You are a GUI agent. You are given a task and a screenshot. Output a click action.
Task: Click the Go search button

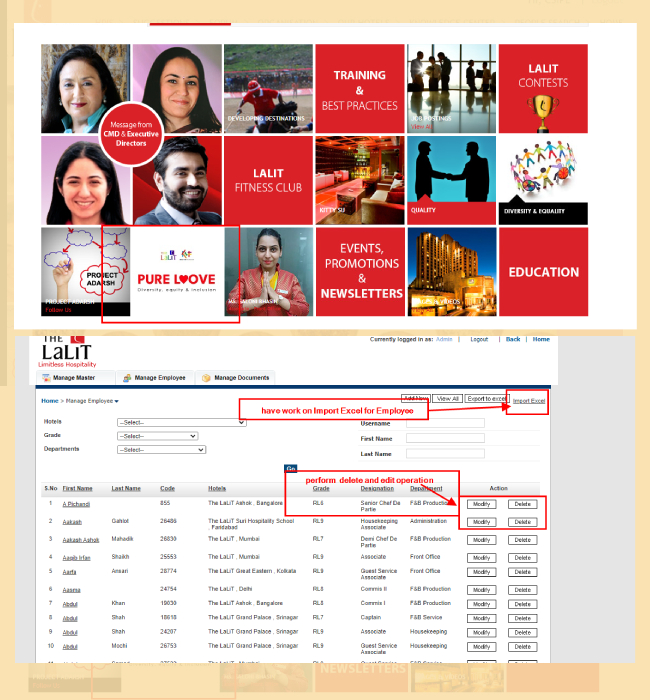(291, 468)
